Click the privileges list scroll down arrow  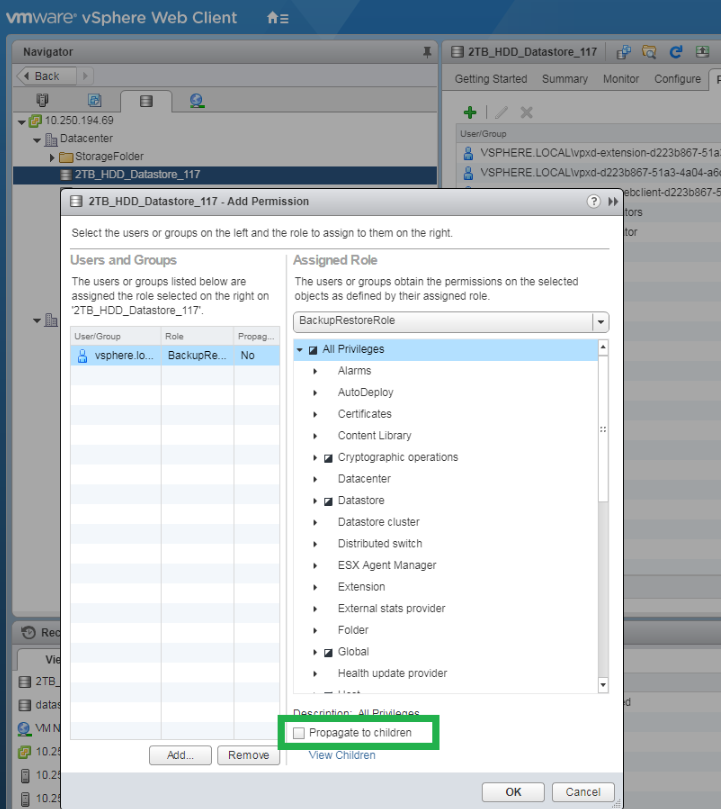[x=602, y=685]
